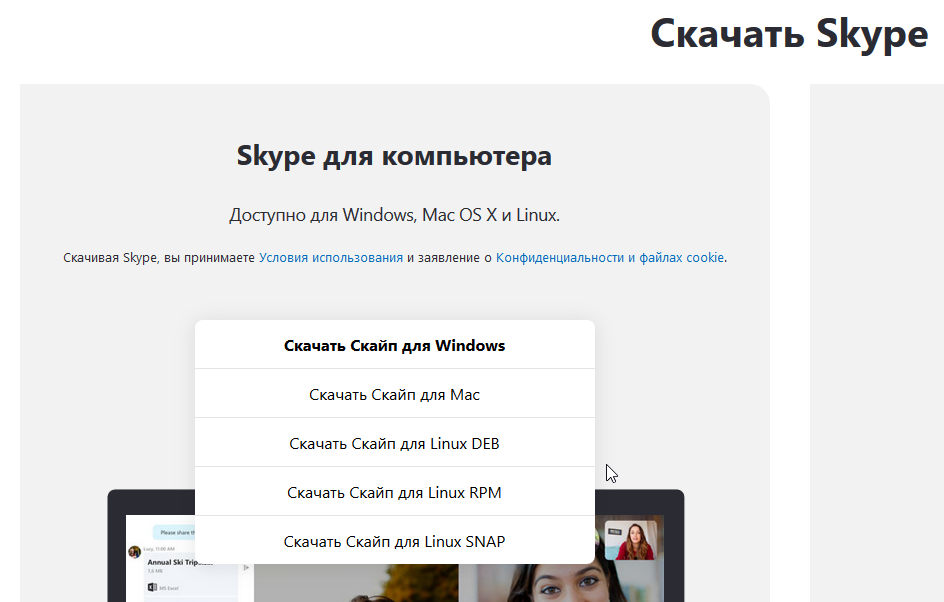The width and height of the screenshot is (944, 602).
Task: Click the Skype для компьютера heading
Action: [x=394, y=155]
